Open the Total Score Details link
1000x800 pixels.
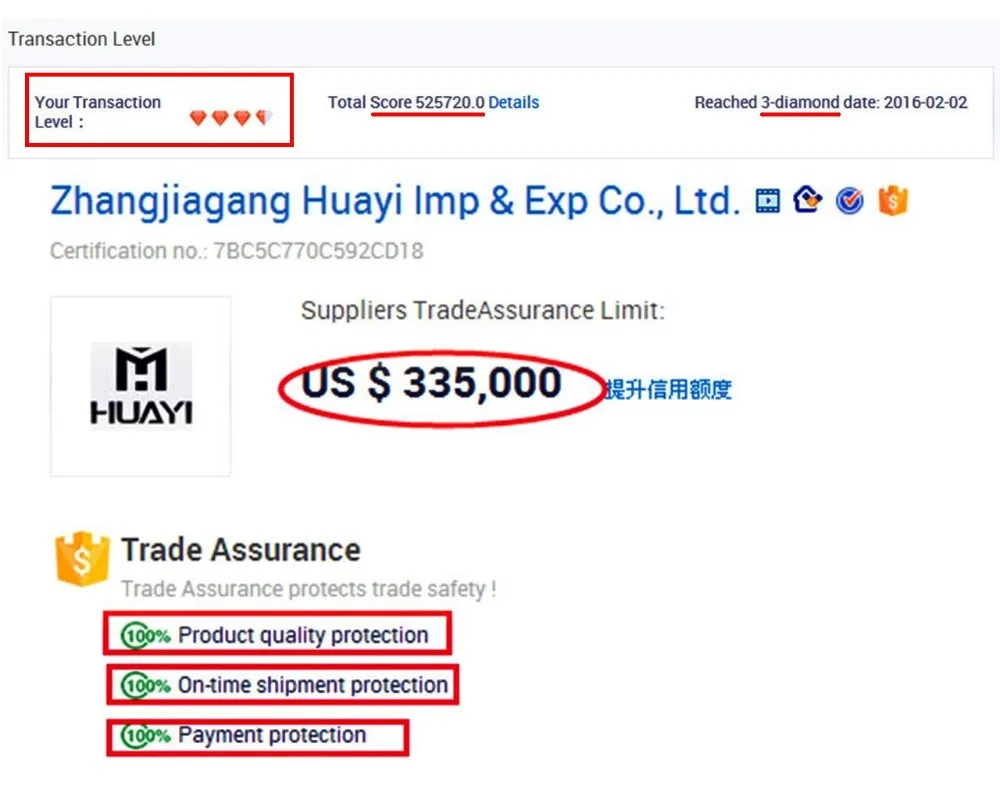[513, 102]
